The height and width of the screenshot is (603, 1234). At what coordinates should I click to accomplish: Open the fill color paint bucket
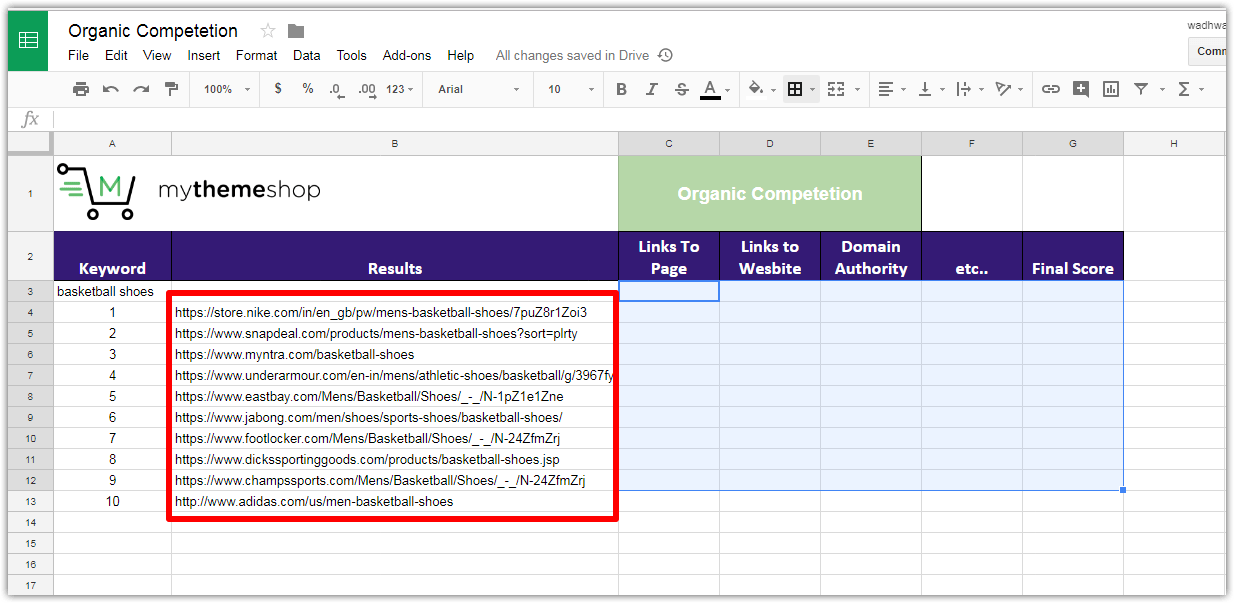tap(756, 89)
